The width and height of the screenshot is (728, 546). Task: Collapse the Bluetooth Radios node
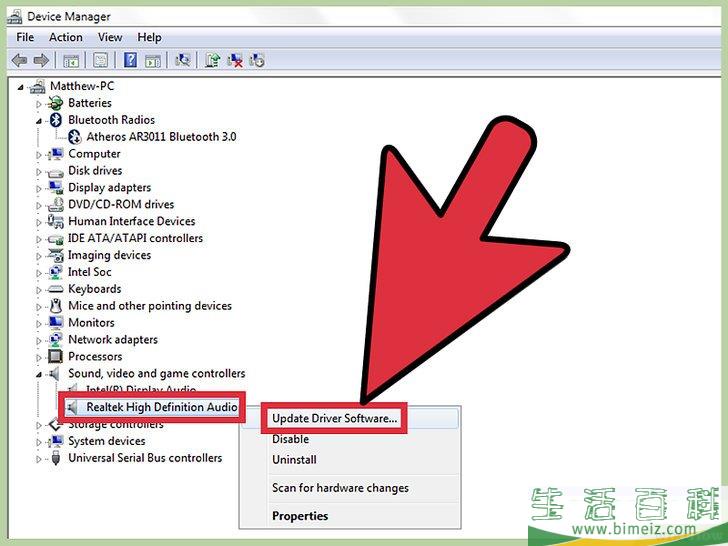[x=39, y=121]
